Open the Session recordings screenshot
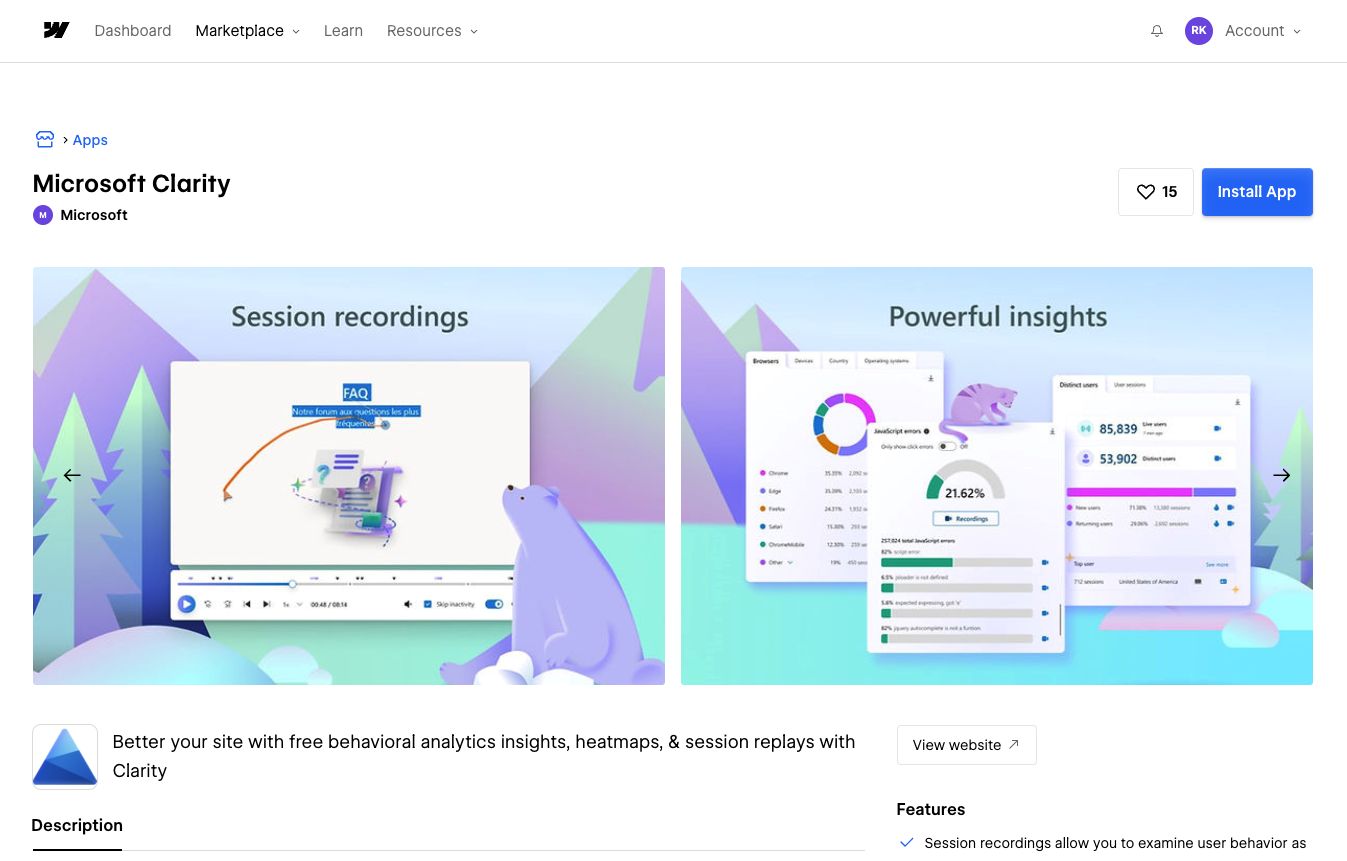 (x=349, y=476)
